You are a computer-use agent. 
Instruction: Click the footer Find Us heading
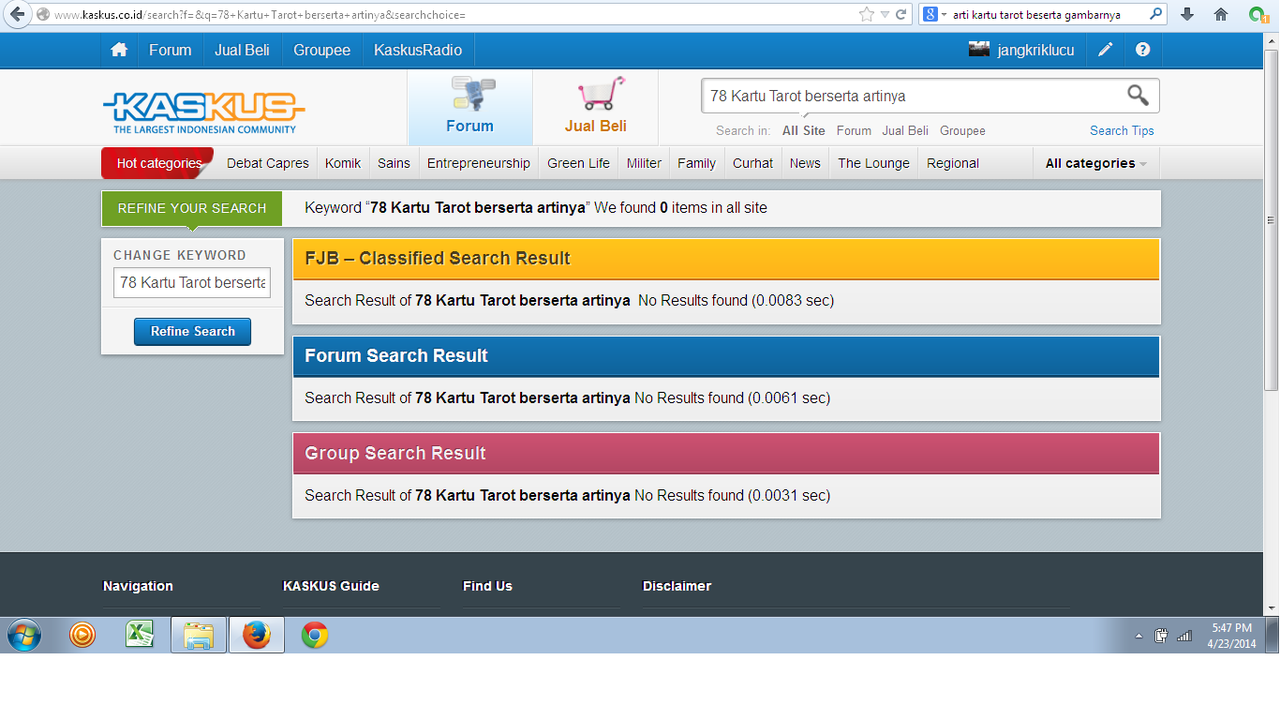(x=488, y=586)
